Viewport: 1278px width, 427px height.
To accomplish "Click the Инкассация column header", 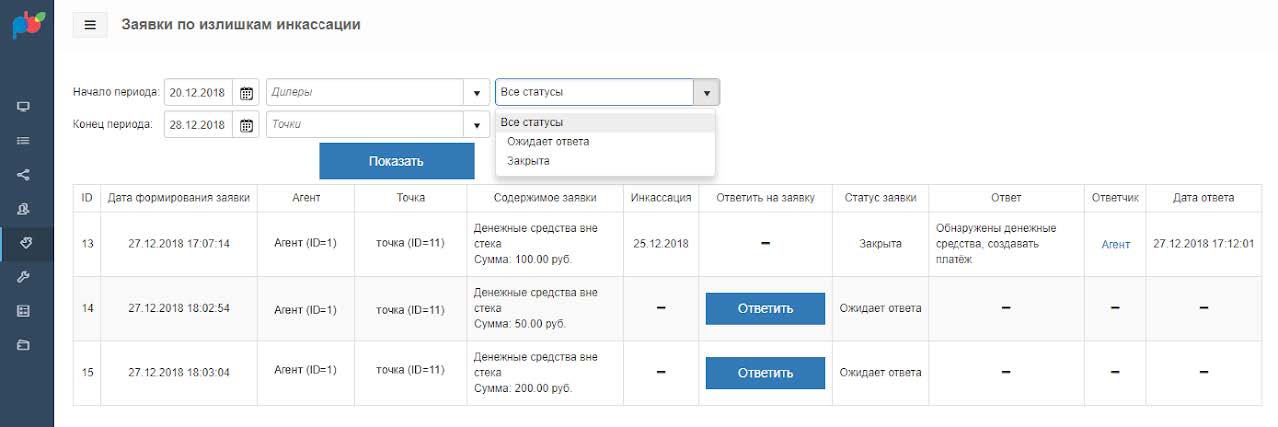I will 661,198.
